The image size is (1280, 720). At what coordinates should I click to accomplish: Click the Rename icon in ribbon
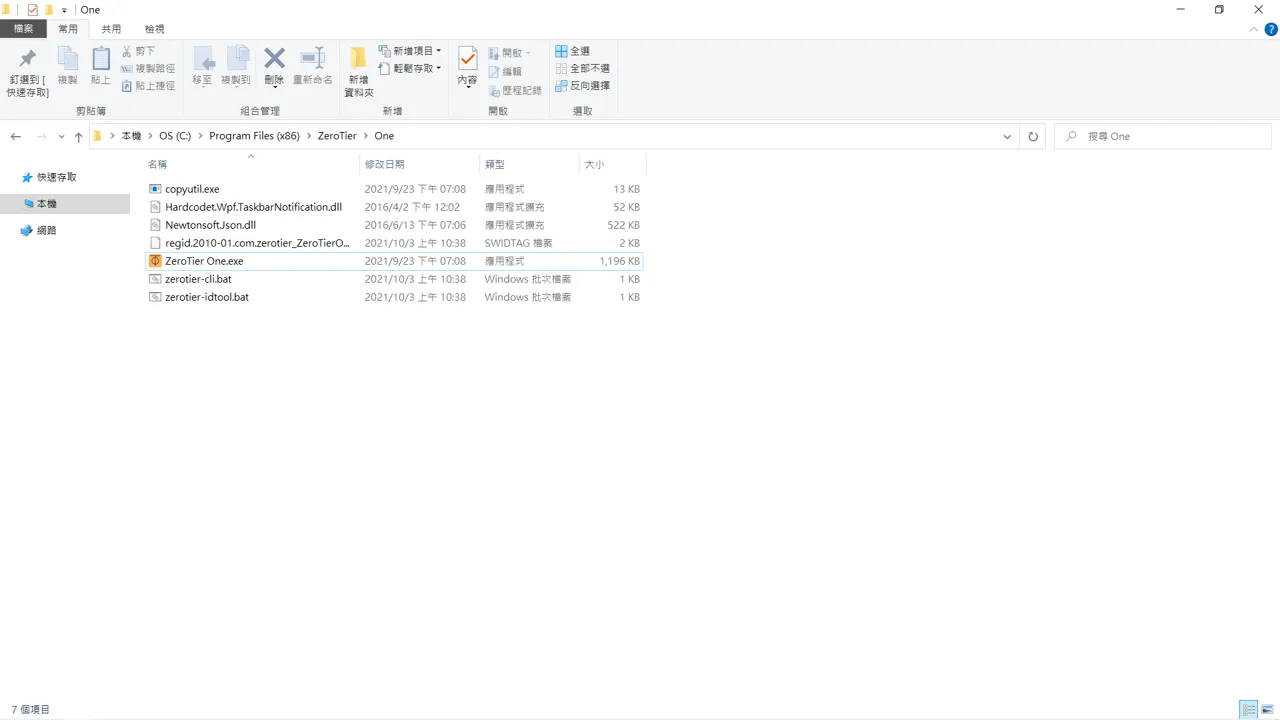[x=313, y=60]
